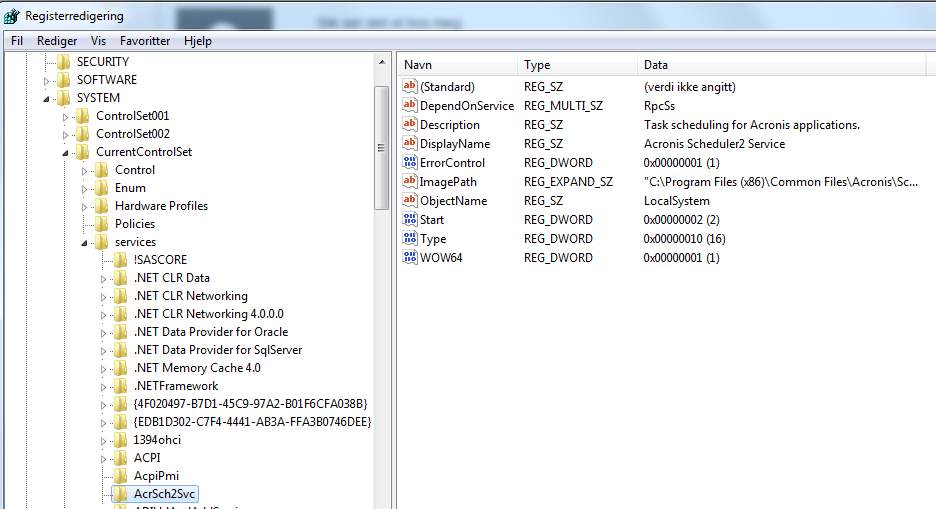The height and width of the screenshot is (509, 936).
Task: Expand the Control key
Action: coord(84,171)
